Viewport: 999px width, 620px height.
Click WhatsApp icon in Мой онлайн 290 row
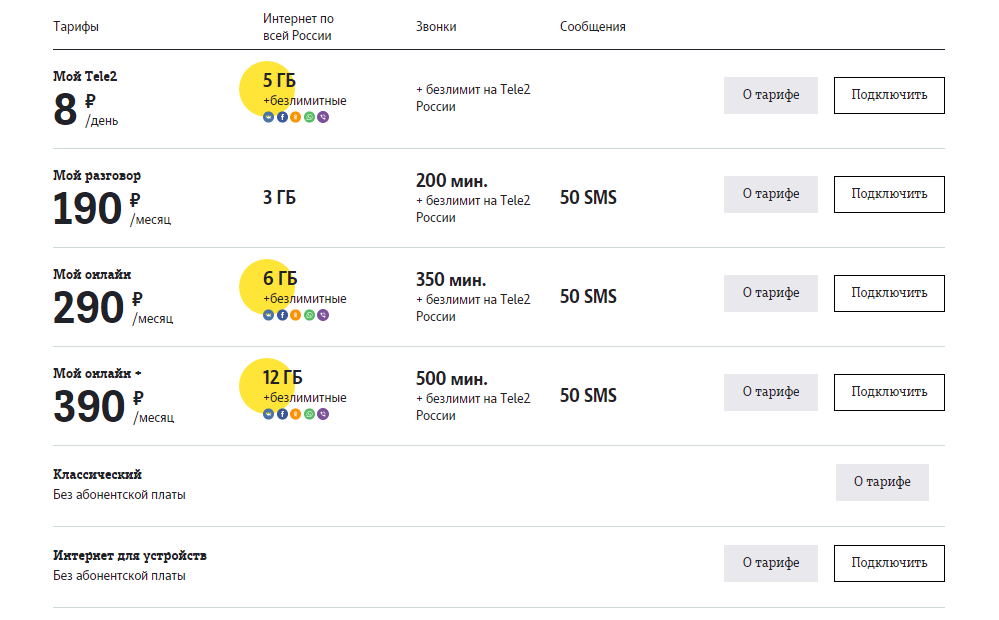309,315
